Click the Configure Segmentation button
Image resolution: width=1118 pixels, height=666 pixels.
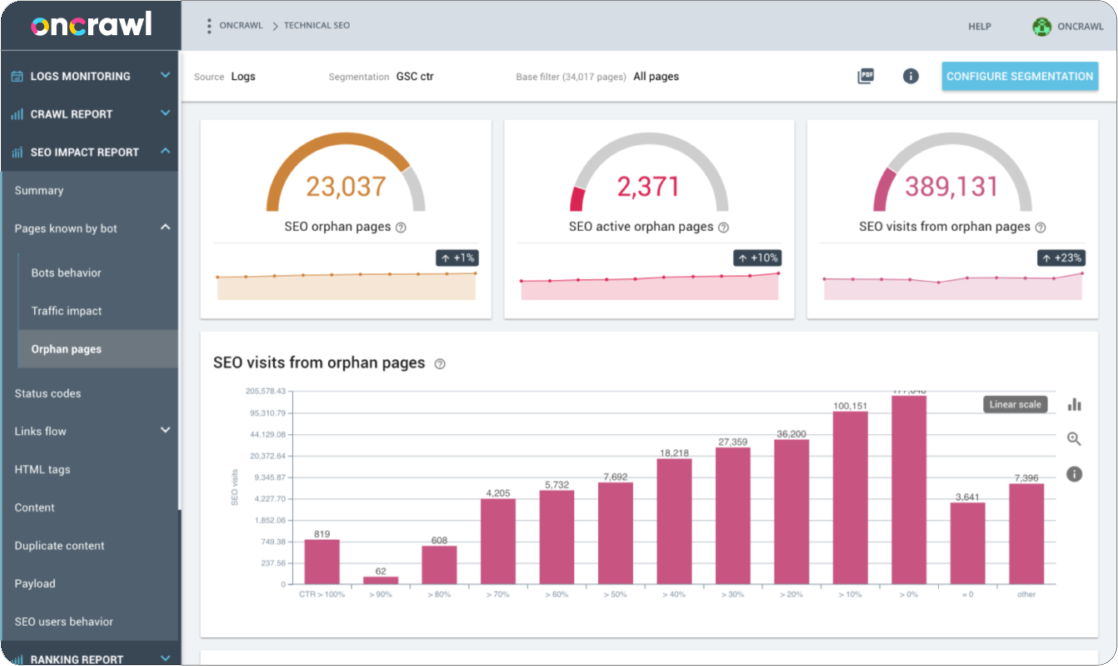pos(1019,76)
